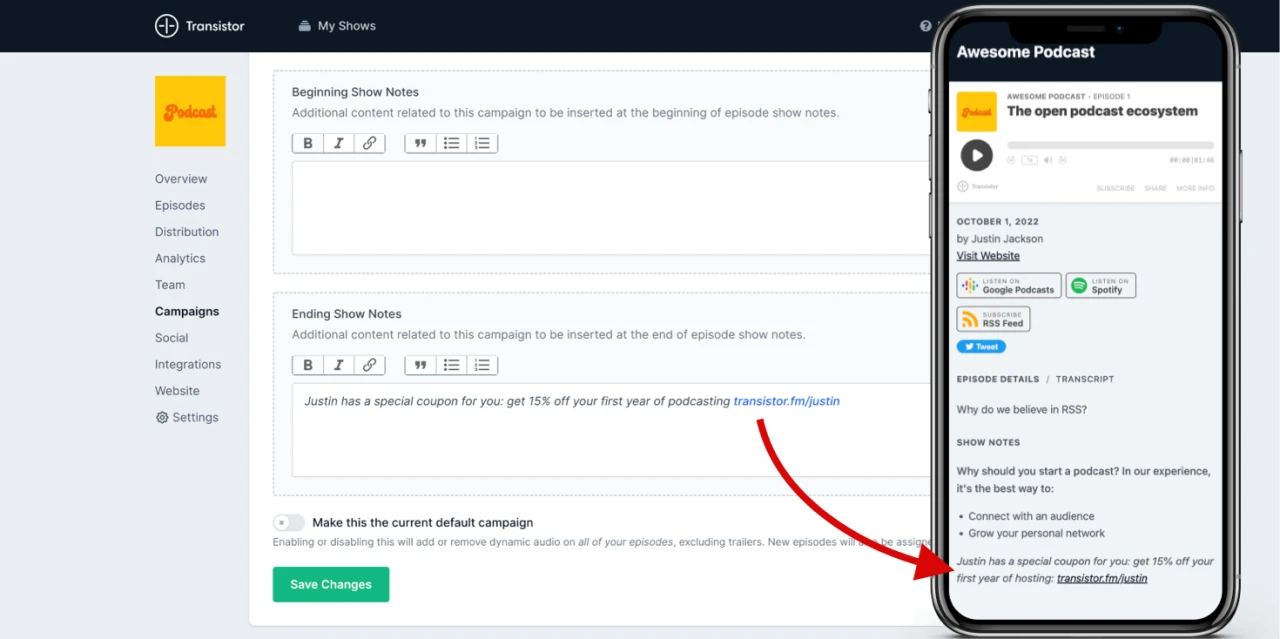Toggle Italic in Ending Show Notes toolbar
The width and height of the screenshot is (1280, 639).
point(339,365)
